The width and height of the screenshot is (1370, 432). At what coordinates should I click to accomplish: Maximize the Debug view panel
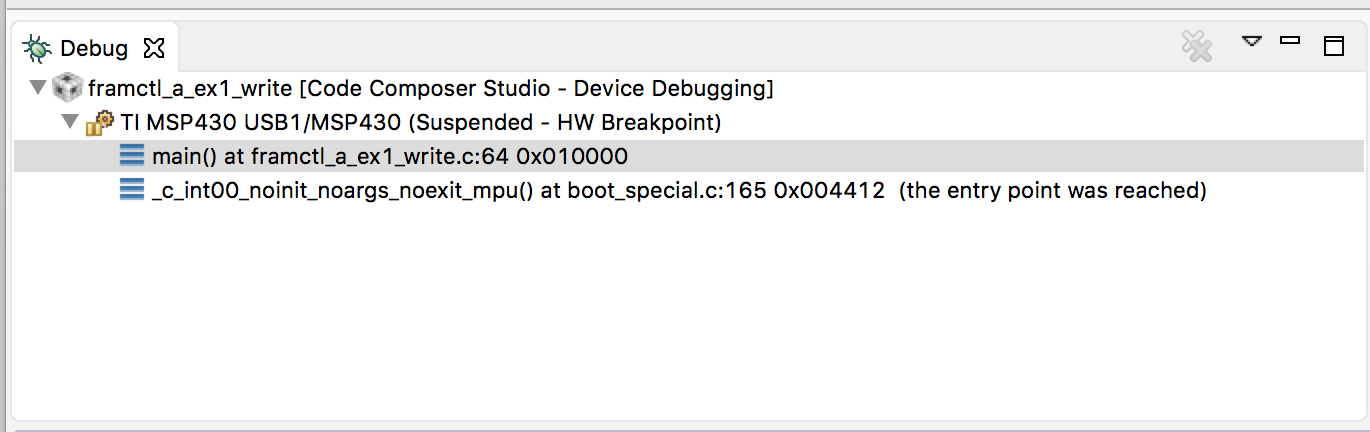1333,45
